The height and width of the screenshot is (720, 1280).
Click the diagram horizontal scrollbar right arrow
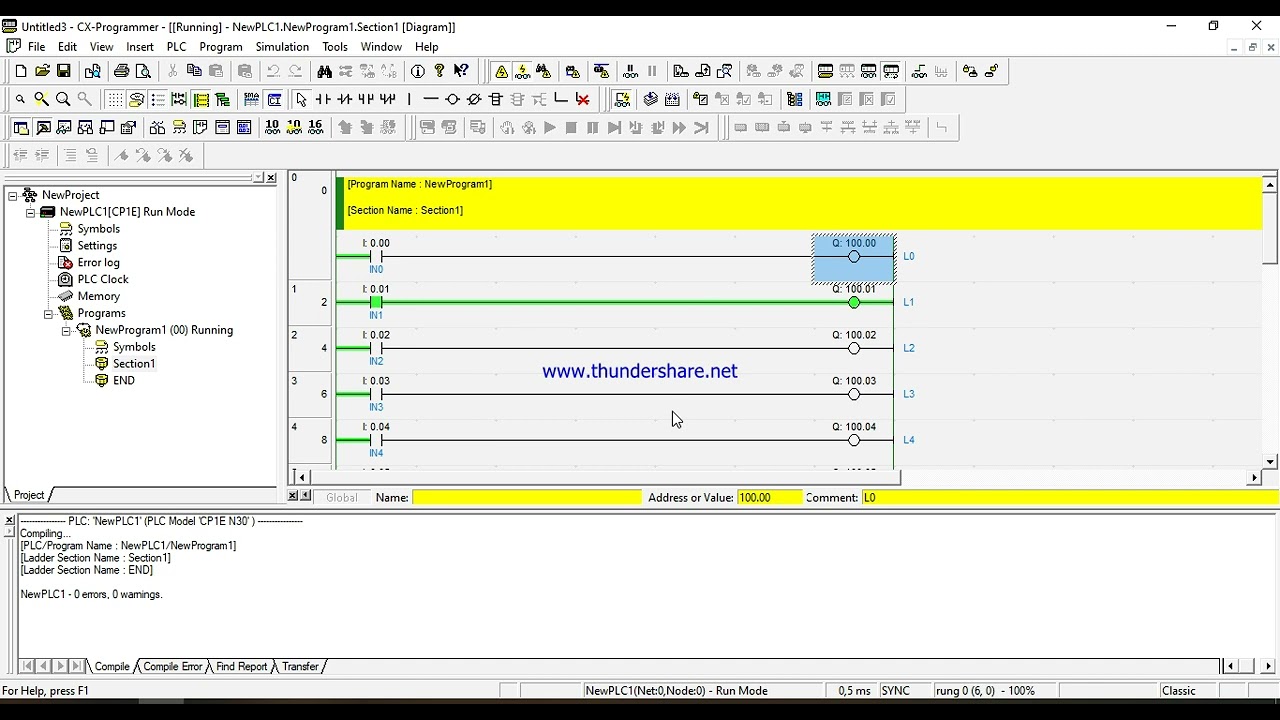pos(1254,478)
